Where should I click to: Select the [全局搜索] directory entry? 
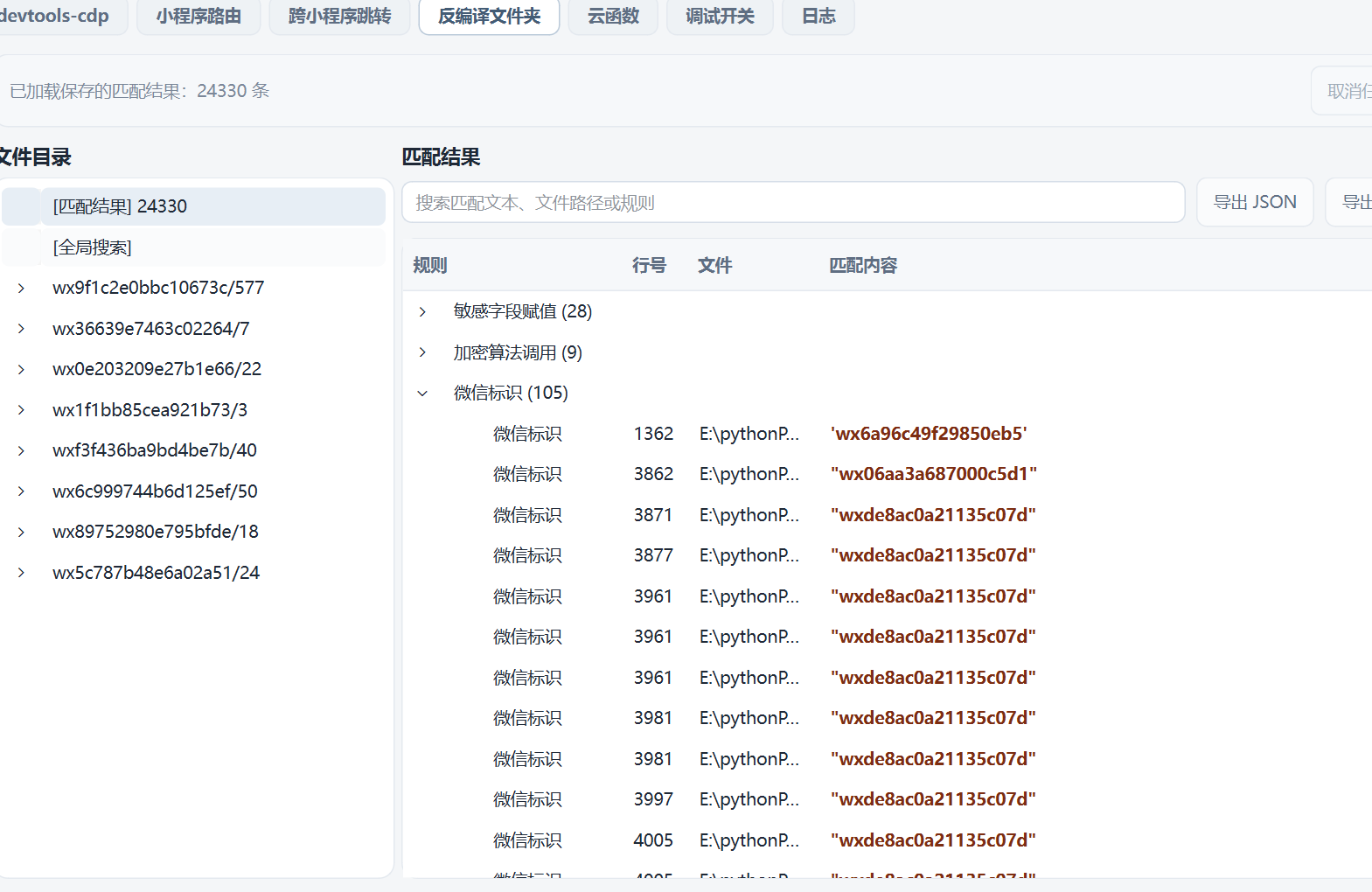point(193,247)
